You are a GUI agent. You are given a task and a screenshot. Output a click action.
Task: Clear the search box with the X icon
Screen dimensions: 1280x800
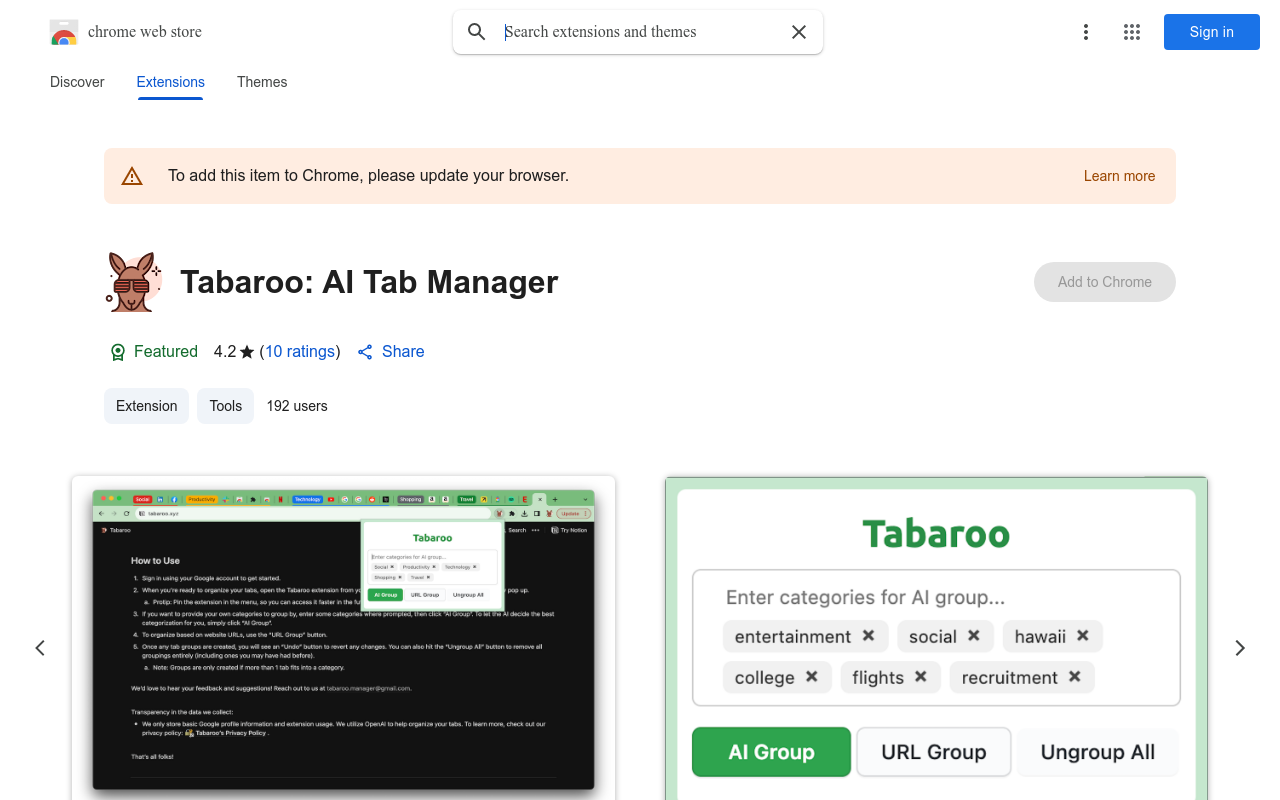pos(799,32)
